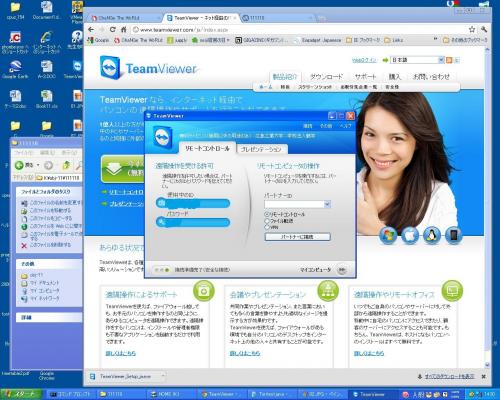
Task: Show hidden bookmarks with the chevron
Action: (435, 40)
